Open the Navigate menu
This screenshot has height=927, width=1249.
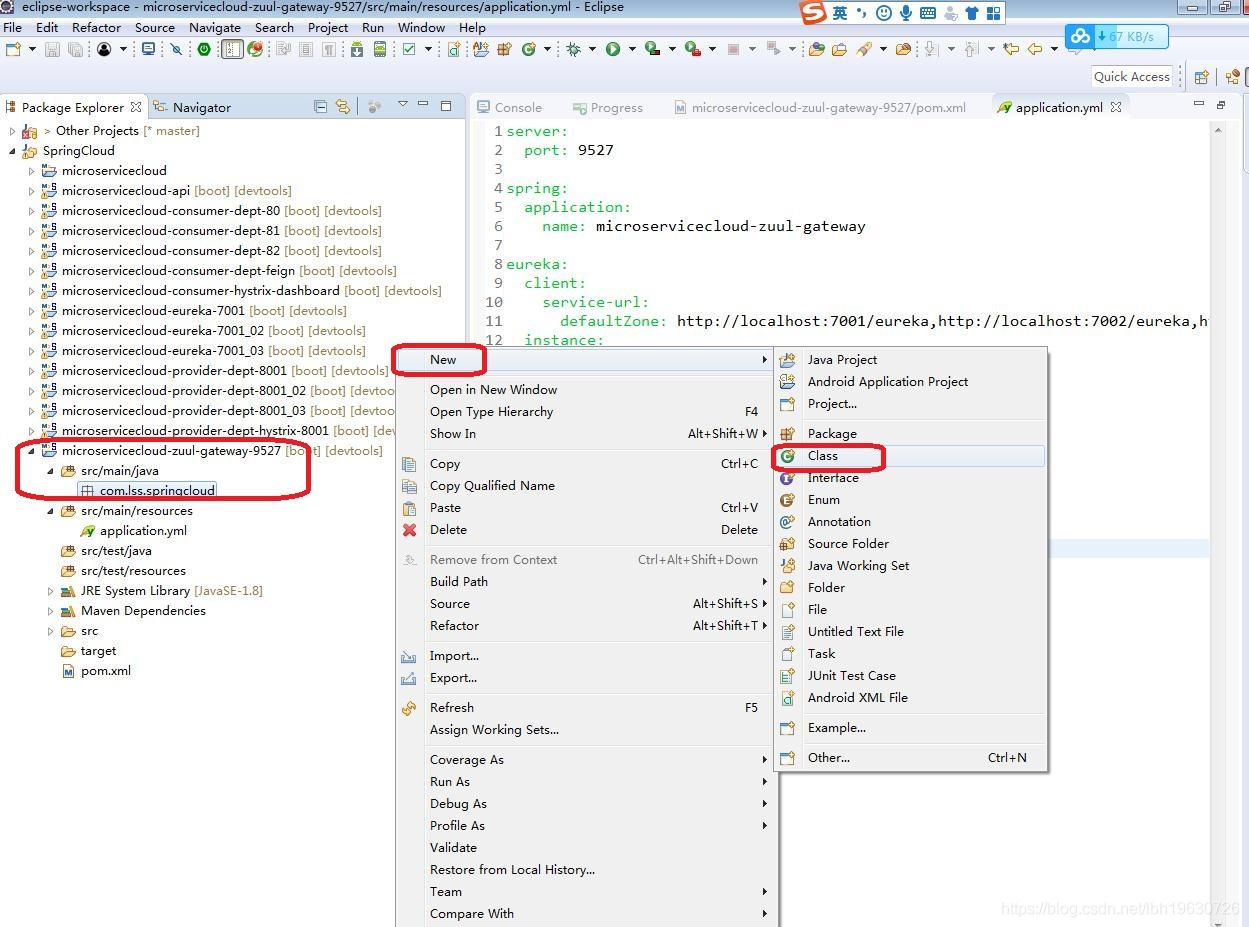214,27
